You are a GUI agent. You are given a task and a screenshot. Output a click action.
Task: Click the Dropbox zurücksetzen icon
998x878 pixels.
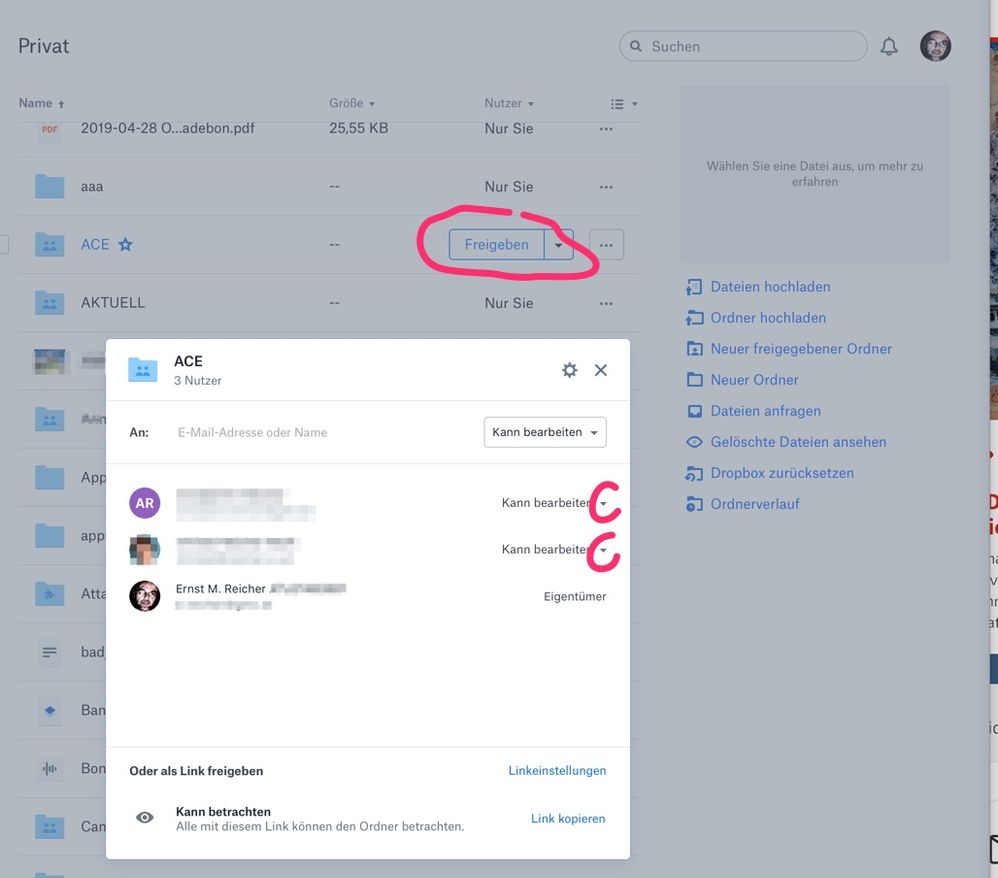click(694, 473)
